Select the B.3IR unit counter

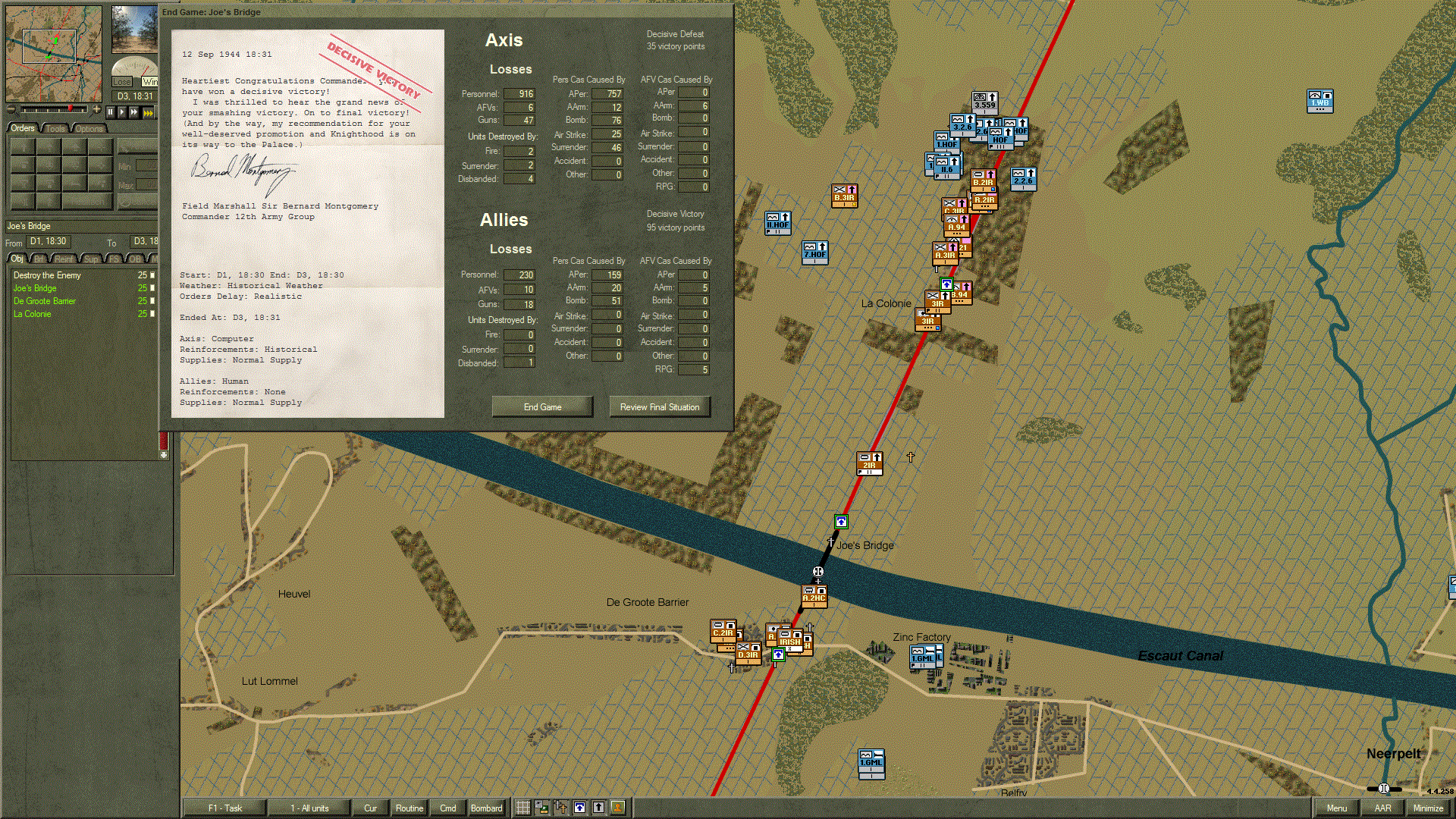(844, 195)
